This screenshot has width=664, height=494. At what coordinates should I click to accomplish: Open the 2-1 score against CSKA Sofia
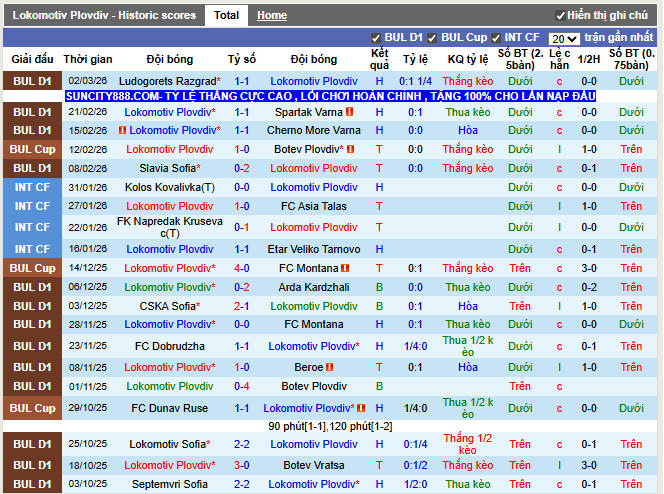tap(242, 306)
